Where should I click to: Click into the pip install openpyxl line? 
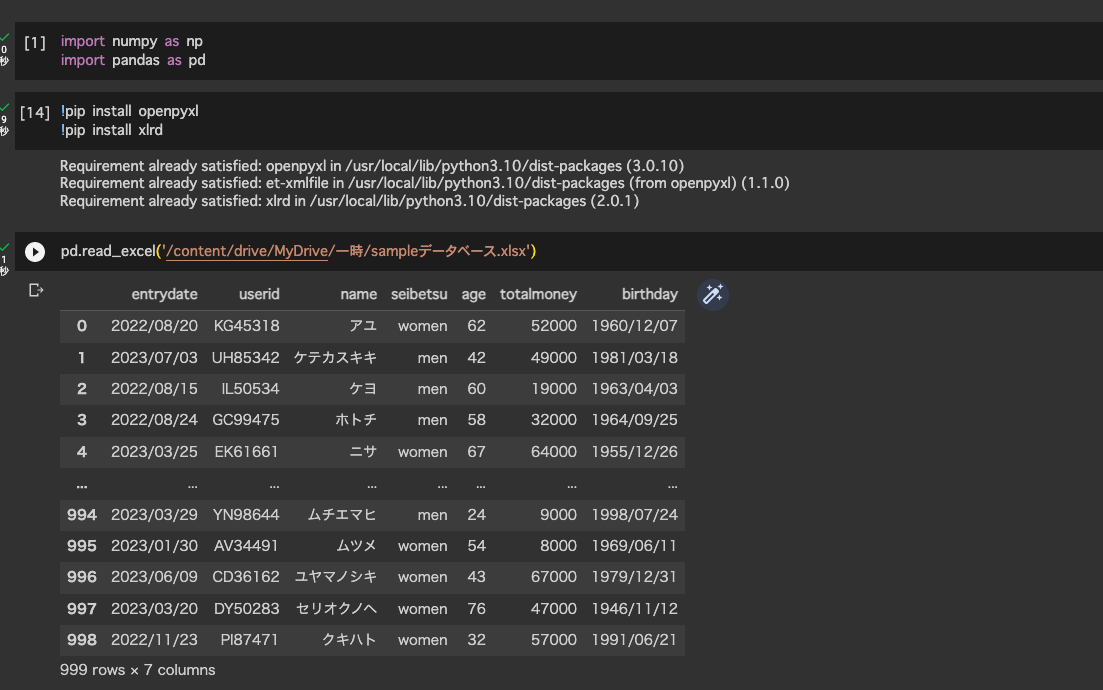[x=129, y=111]
